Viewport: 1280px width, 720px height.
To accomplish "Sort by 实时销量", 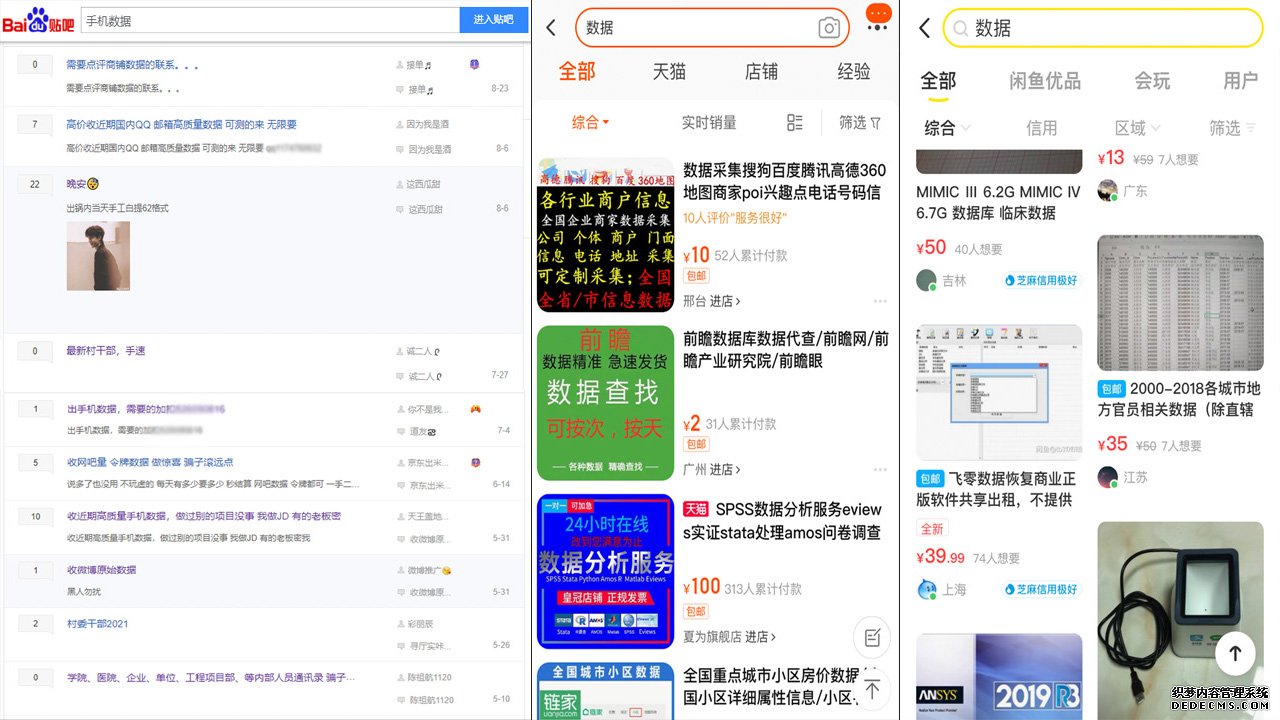I will [x=709, y=122].
